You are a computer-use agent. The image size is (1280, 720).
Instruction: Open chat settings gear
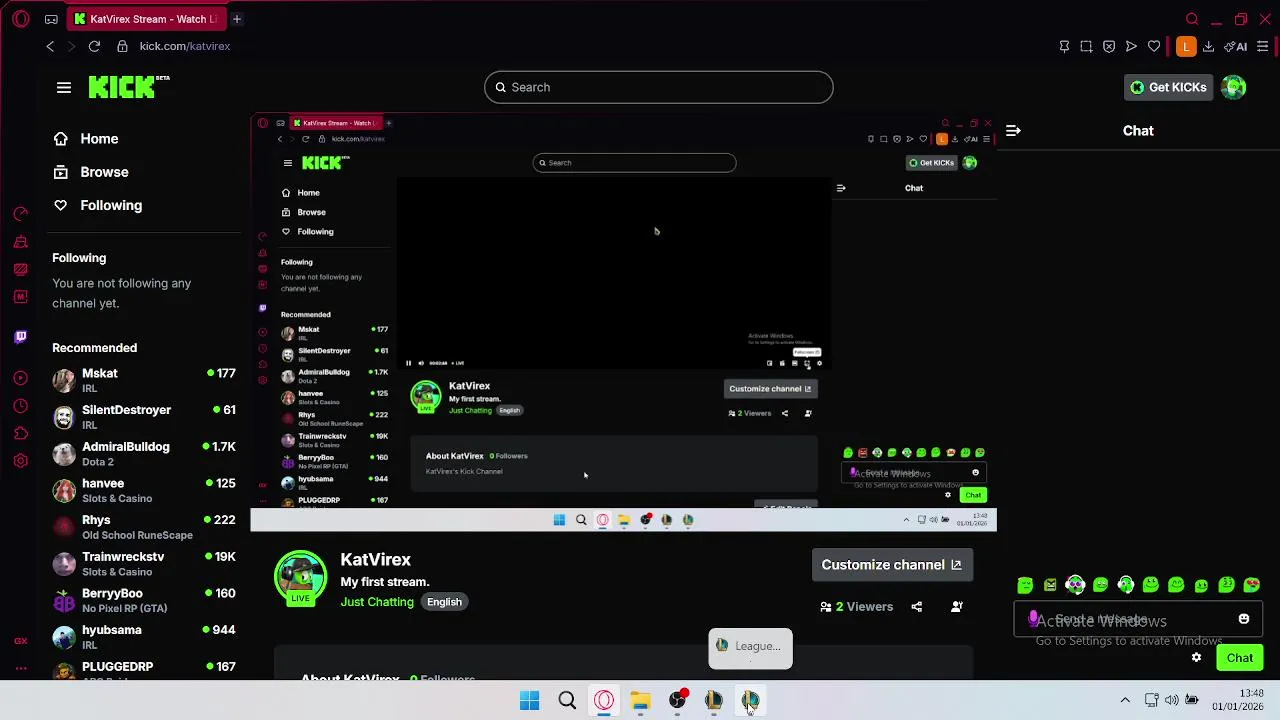pyautogui.click(x=1196, y=658)
